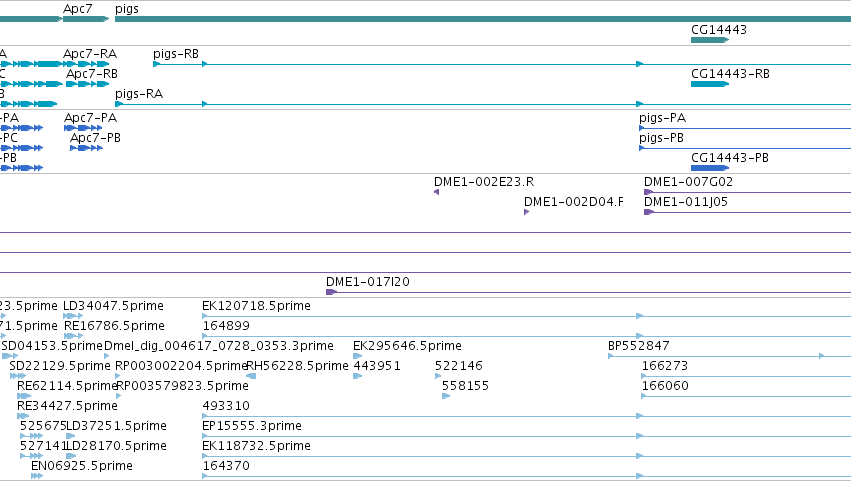Click the 522146 feature label

(459, 366)
